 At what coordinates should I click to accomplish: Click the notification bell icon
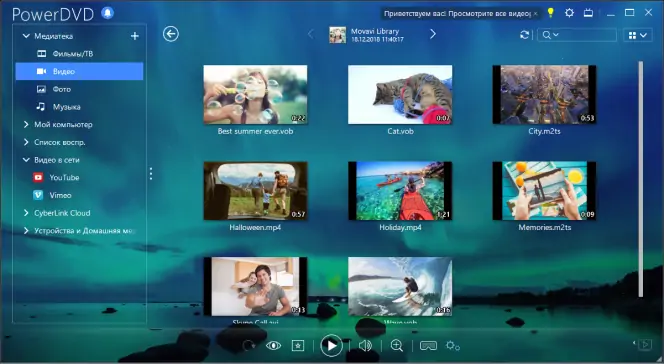click(108, 13)
